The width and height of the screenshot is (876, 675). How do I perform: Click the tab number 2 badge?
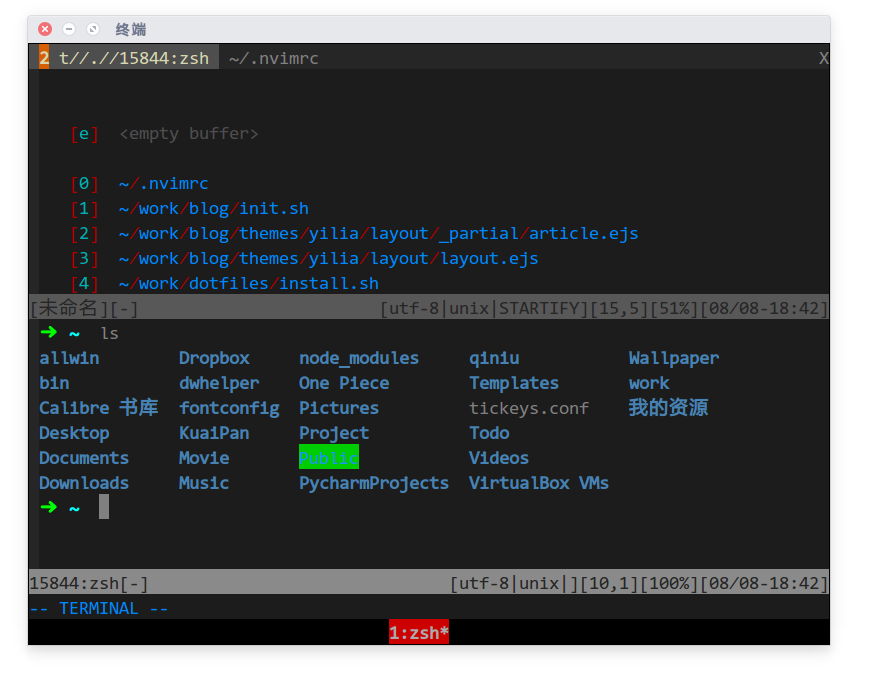[x=44, y=58]
